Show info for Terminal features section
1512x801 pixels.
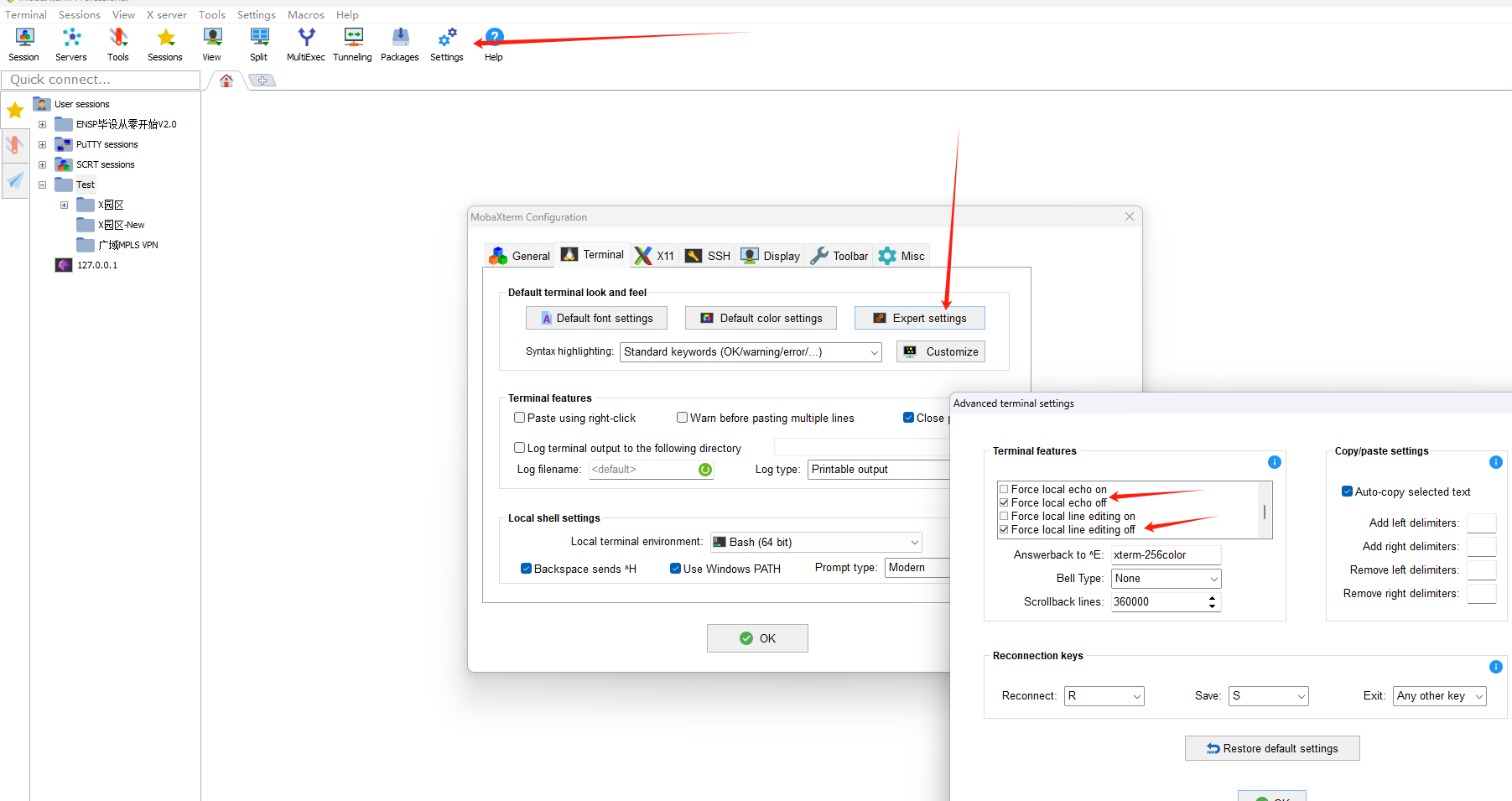click(1275, 462)
